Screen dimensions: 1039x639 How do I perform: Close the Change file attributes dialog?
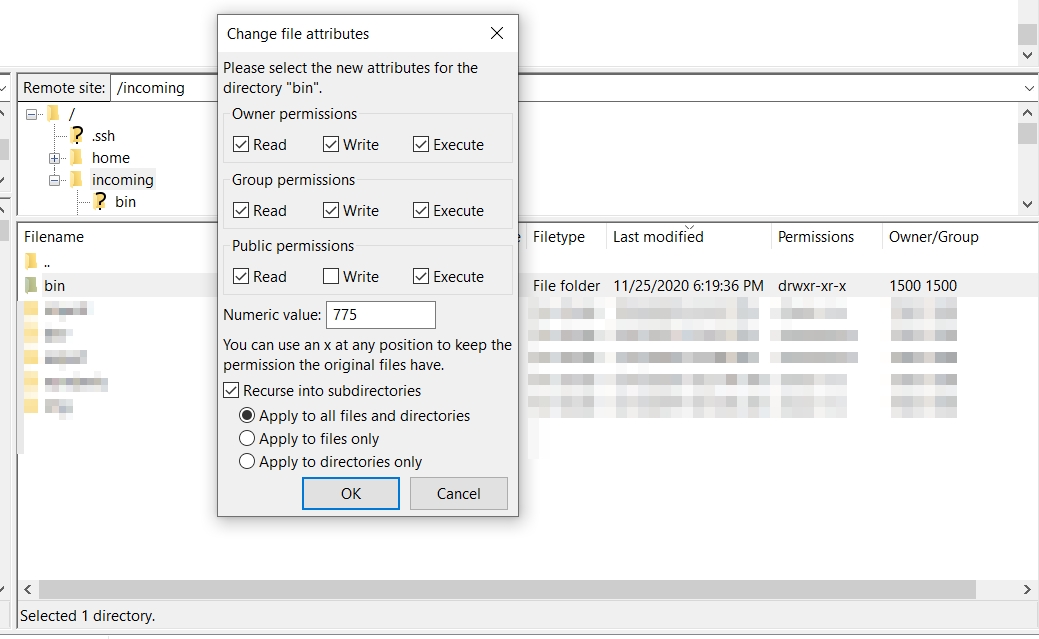coord(497,34)
